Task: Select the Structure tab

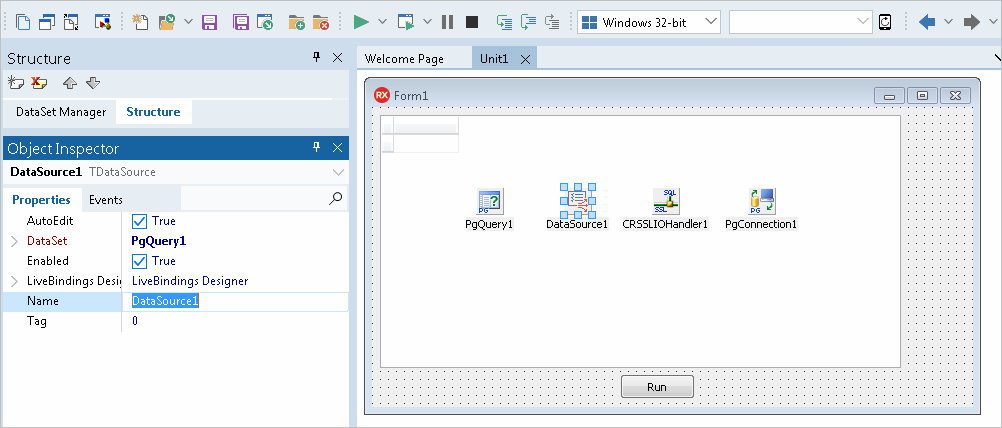Action: (153, 112)
